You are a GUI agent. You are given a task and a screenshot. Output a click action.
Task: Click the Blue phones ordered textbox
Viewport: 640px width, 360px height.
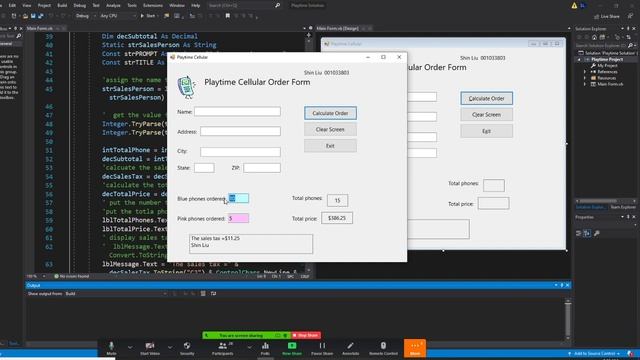(238, 198)
